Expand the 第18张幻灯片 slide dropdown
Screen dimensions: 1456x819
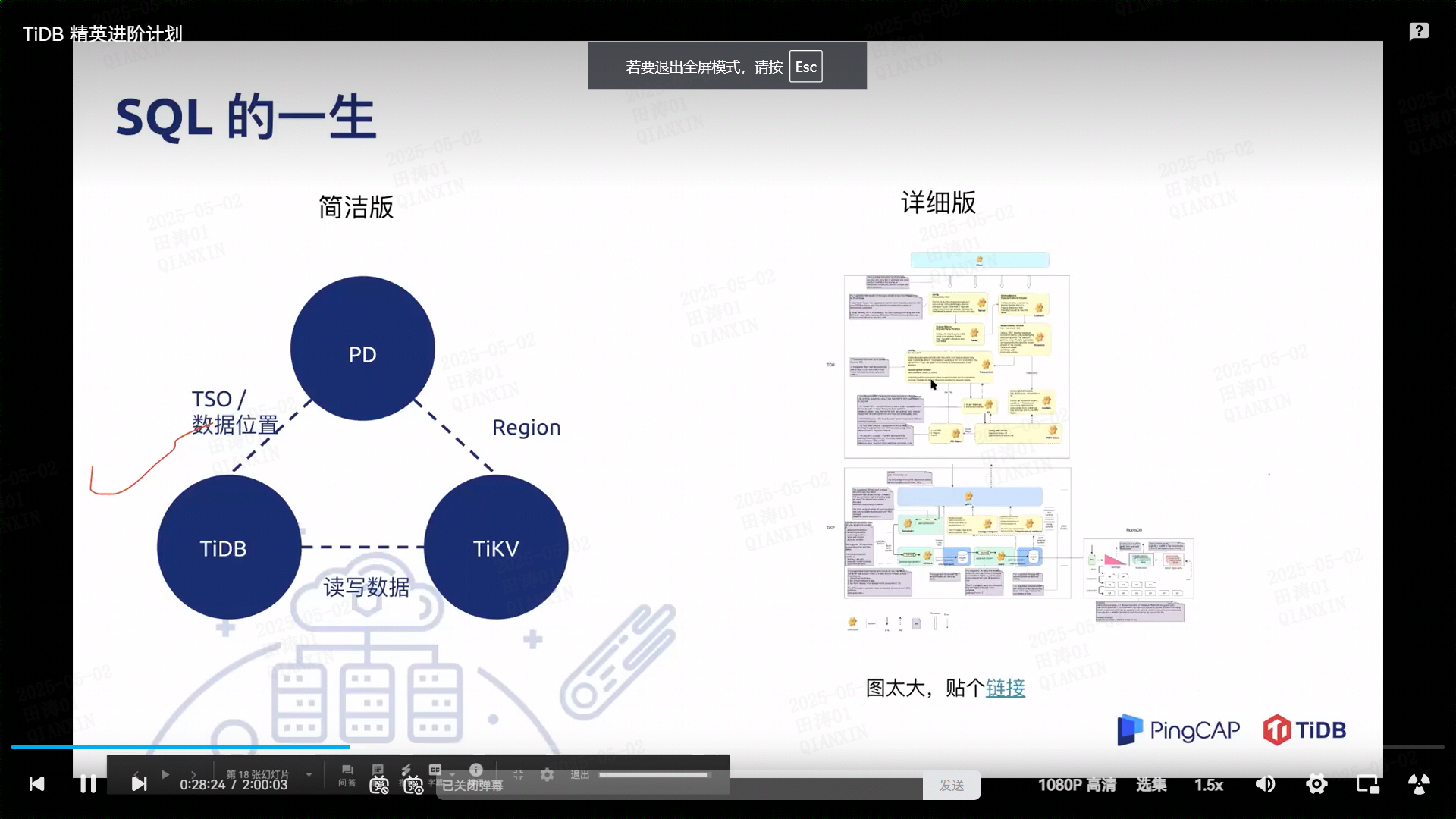(x=309, y=774)
